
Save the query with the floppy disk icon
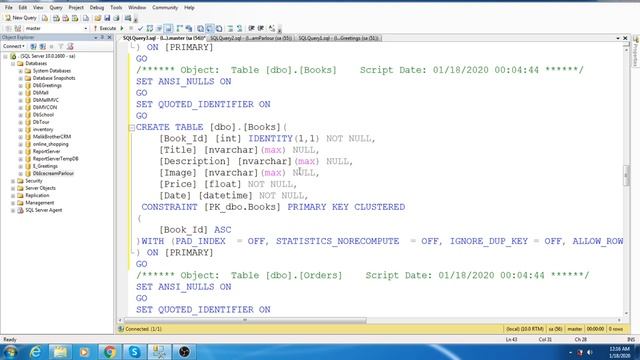[x=107, y=18]
